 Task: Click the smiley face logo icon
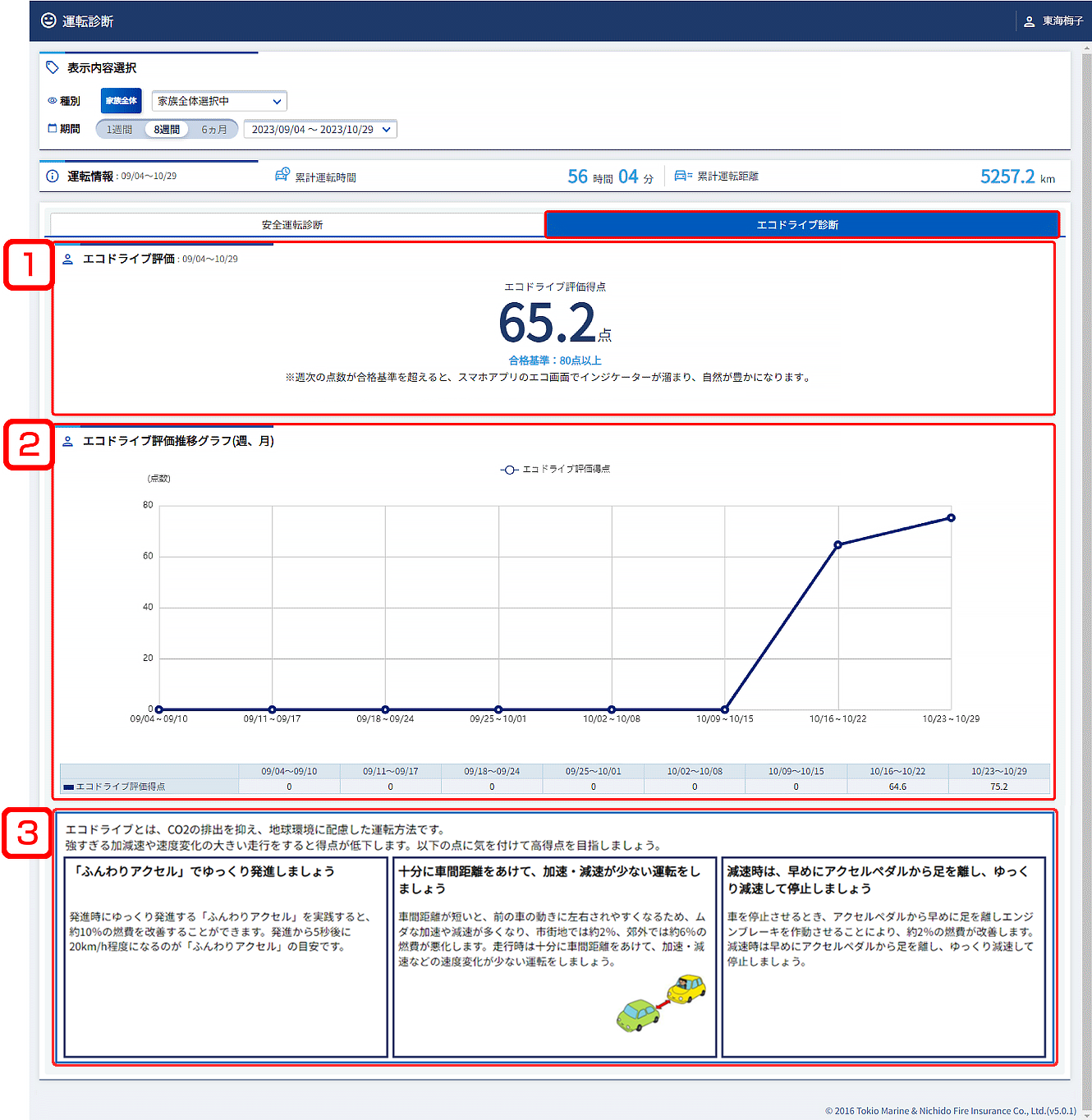pos(48,21)
